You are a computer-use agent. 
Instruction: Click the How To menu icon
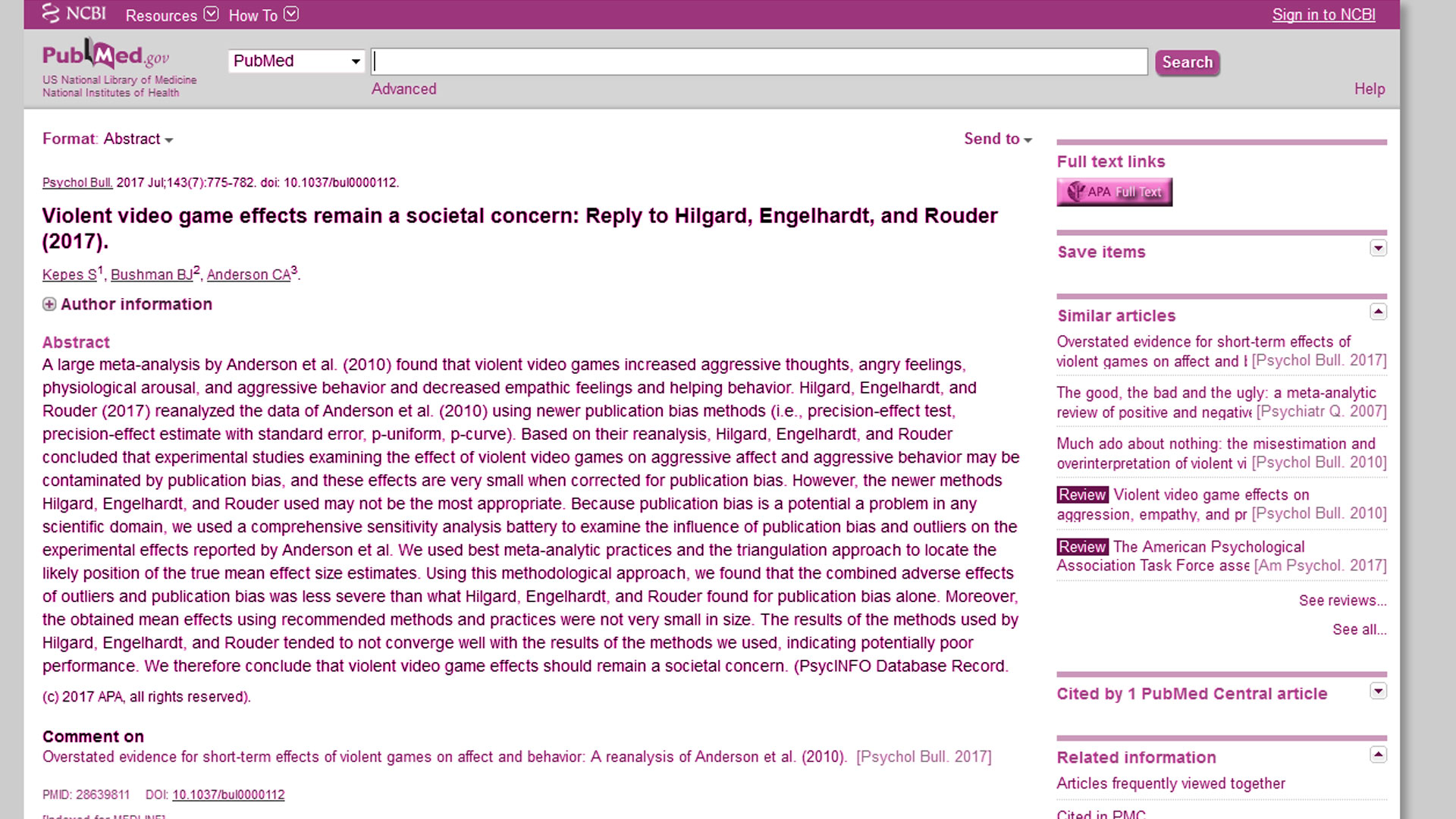coord(292,13)
